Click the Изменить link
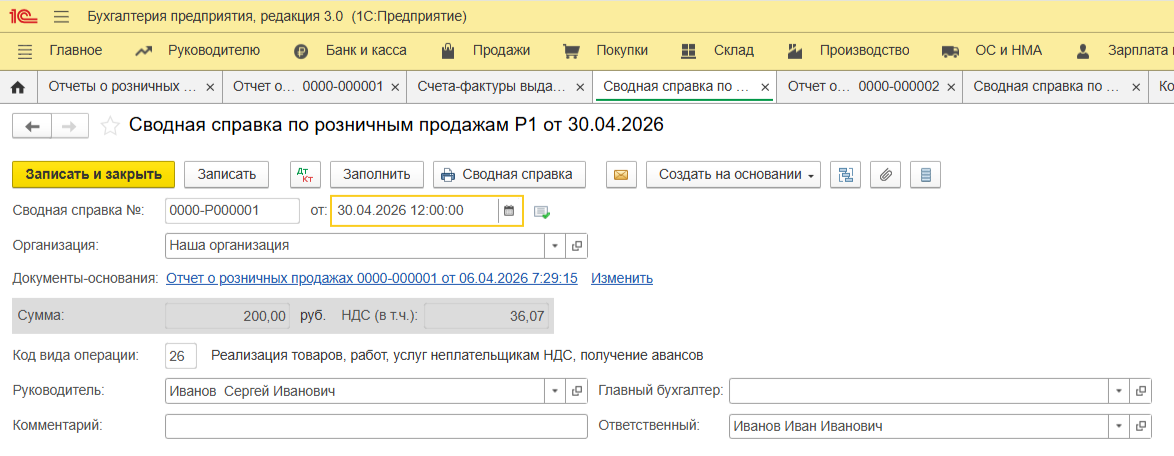Image resolution: width=1174 pixels, height=456 pixels. click(x=621, y=278)
